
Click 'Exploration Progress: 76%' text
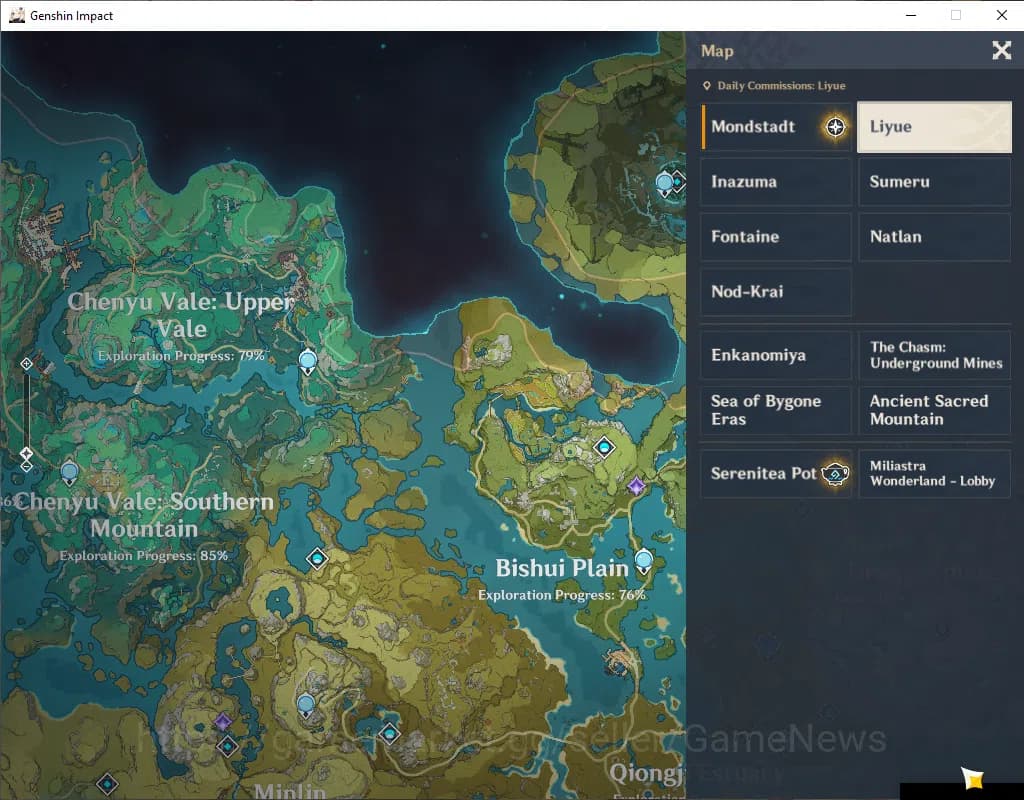coord(562,595)
